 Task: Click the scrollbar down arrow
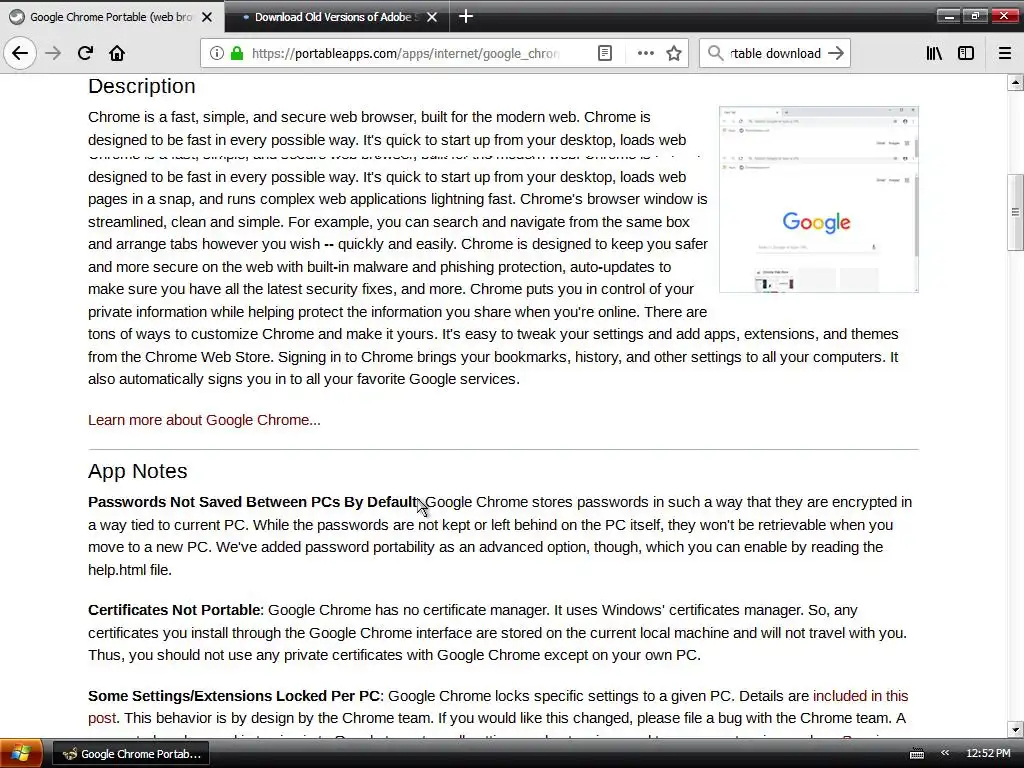1015,729
